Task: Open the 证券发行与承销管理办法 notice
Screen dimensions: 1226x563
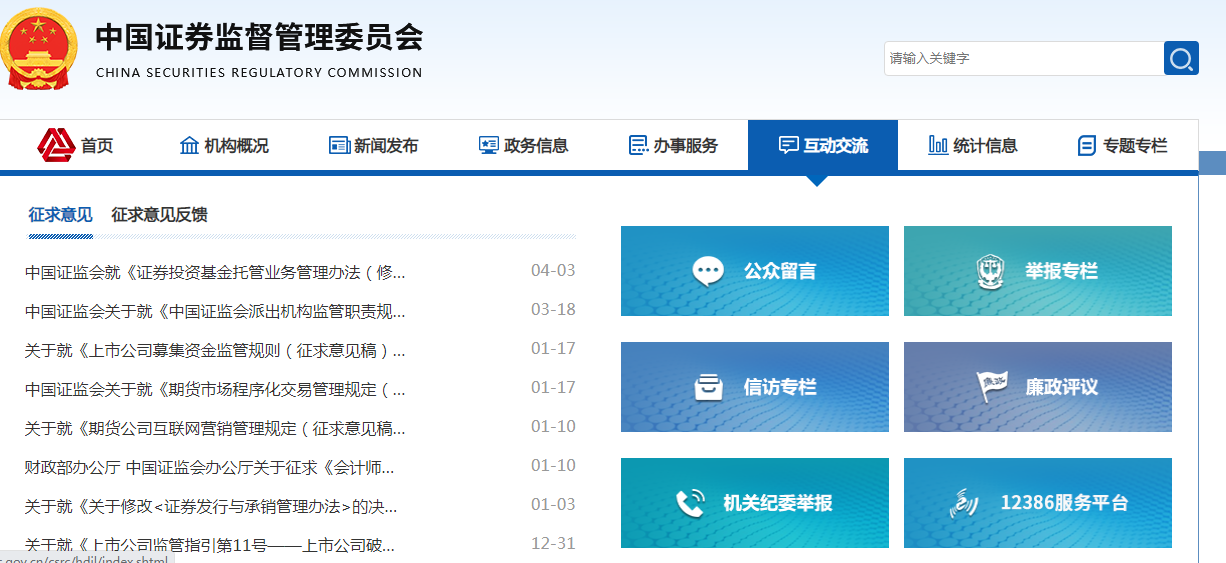Action: (211, 506)
